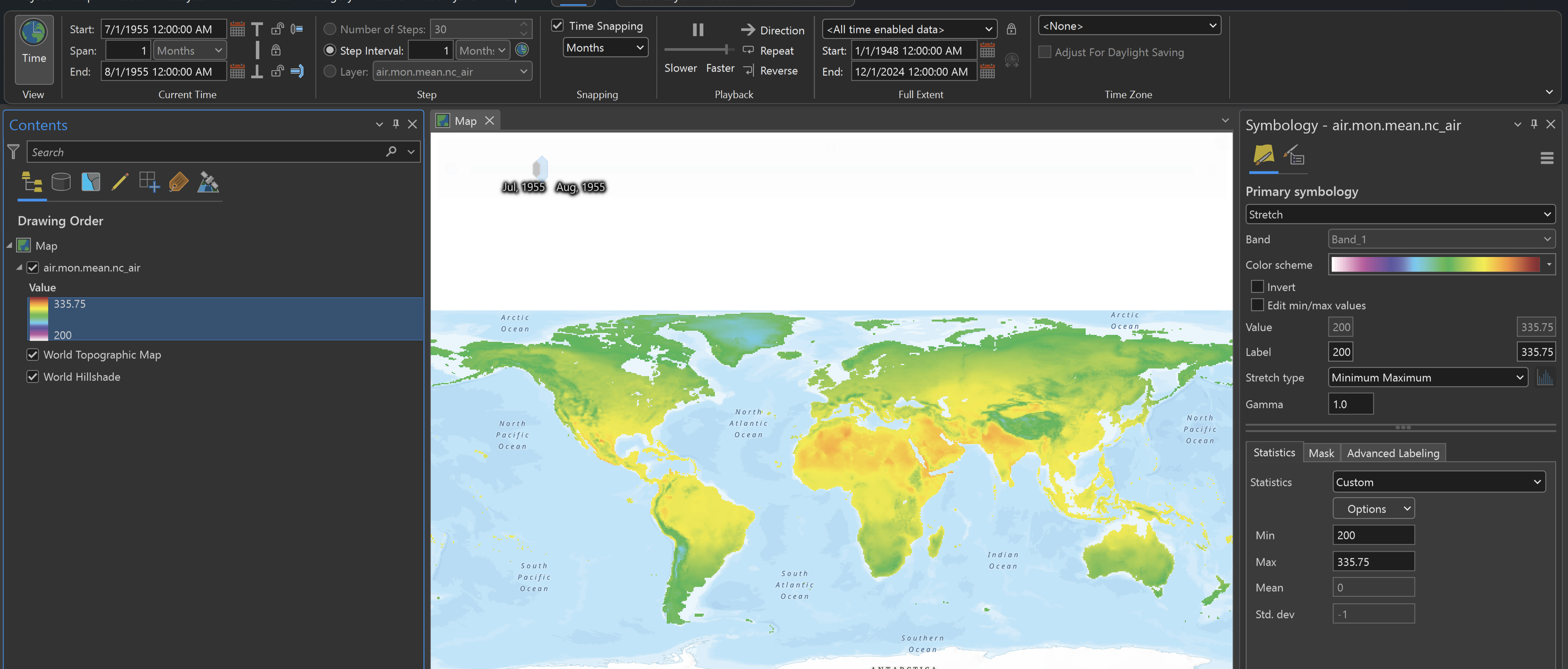Open the start time calendar picker

pos(238,29)
